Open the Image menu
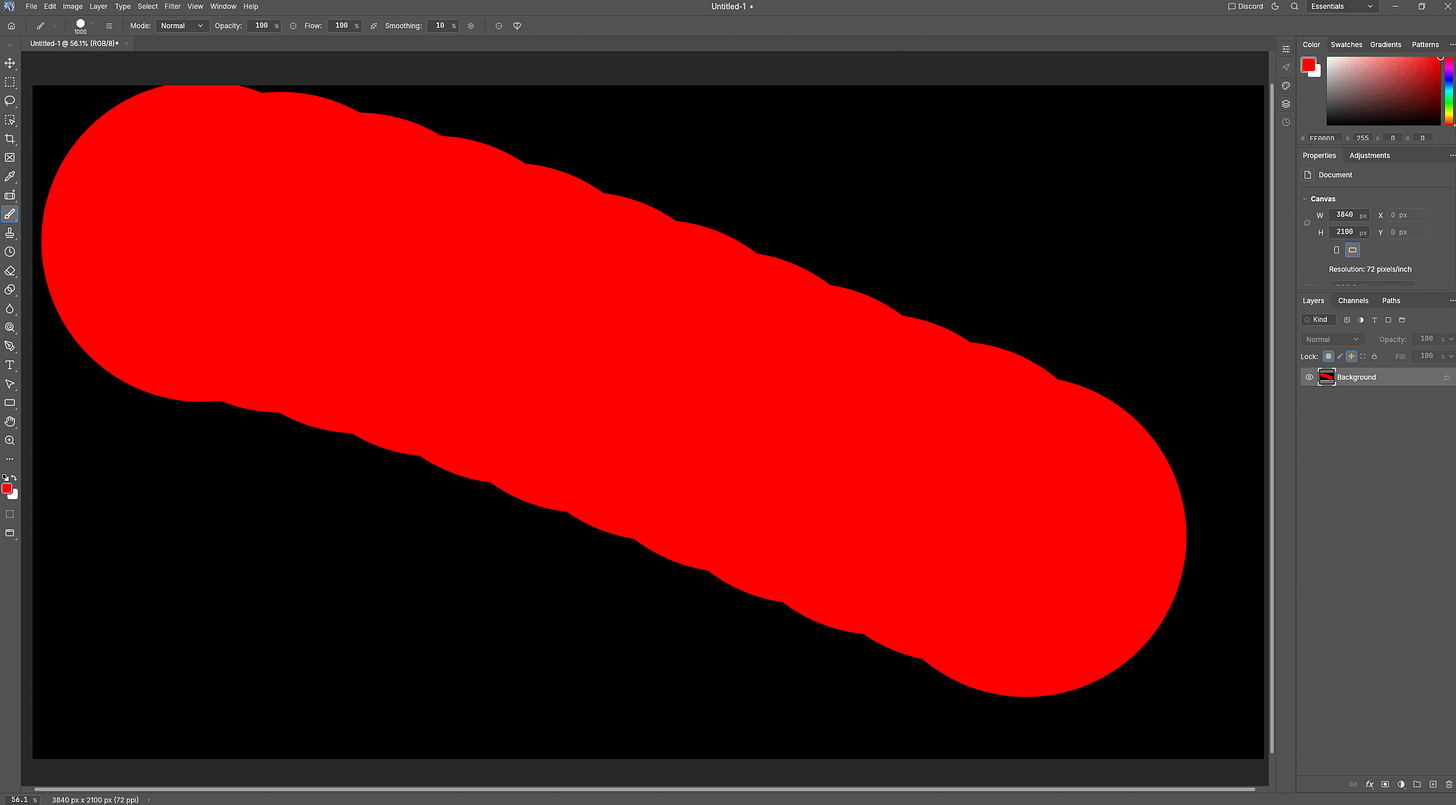This screenshot has height=805, width=1456. (x=73, y=6)
